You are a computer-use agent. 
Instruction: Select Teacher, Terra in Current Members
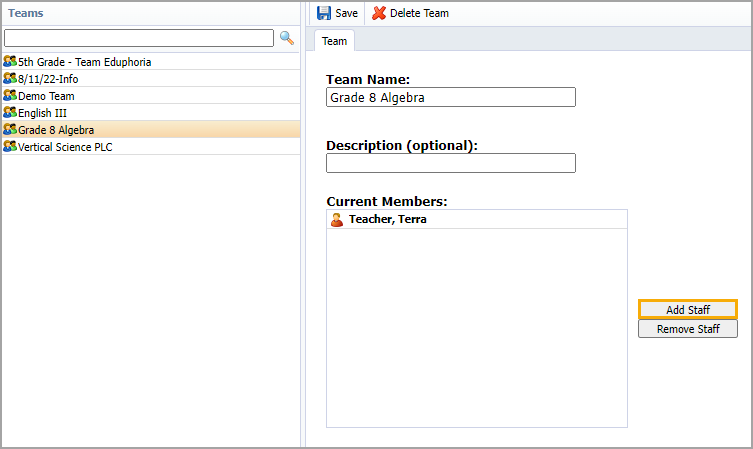[x=387, y=220]
